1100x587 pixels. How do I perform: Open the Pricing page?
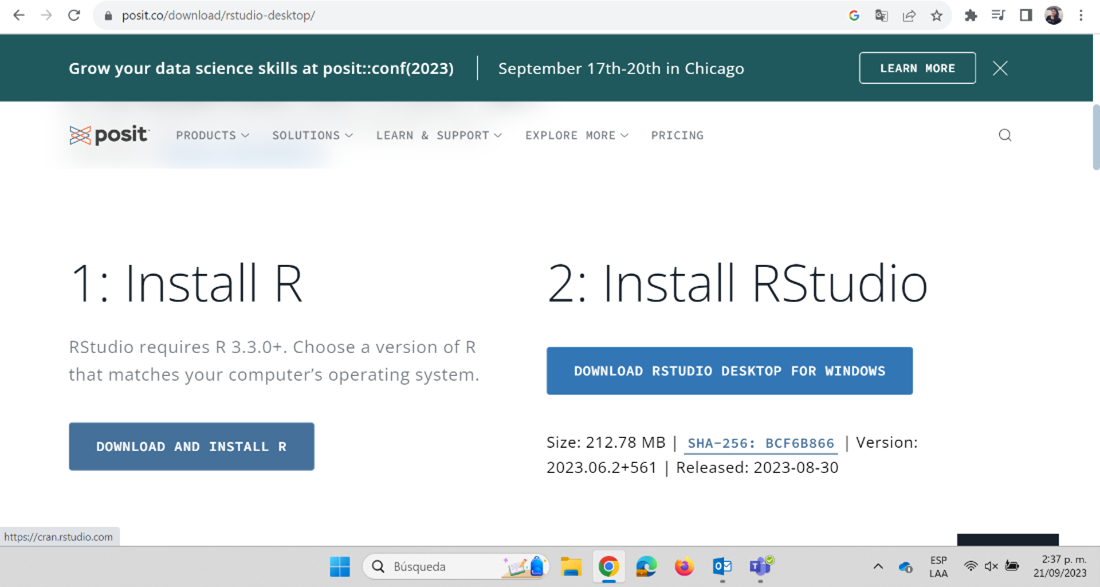[x=677, y=135]
